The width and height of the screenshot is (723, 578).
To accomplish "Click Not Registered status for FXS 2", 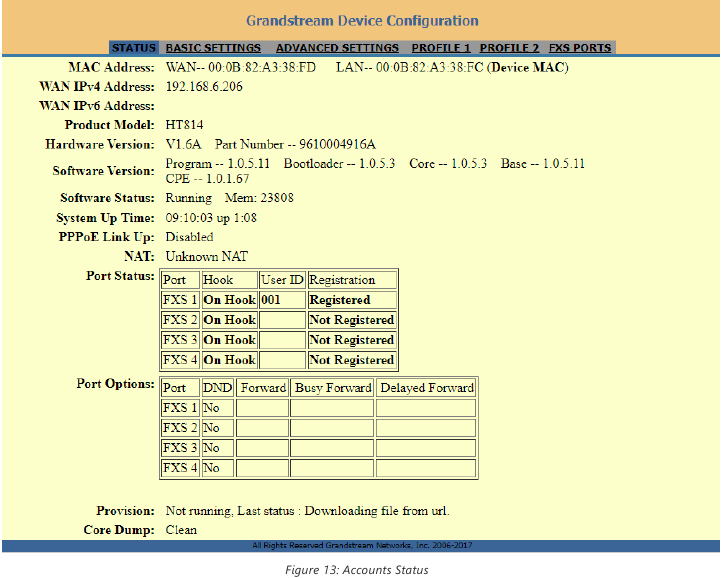I will coord(352,320).
